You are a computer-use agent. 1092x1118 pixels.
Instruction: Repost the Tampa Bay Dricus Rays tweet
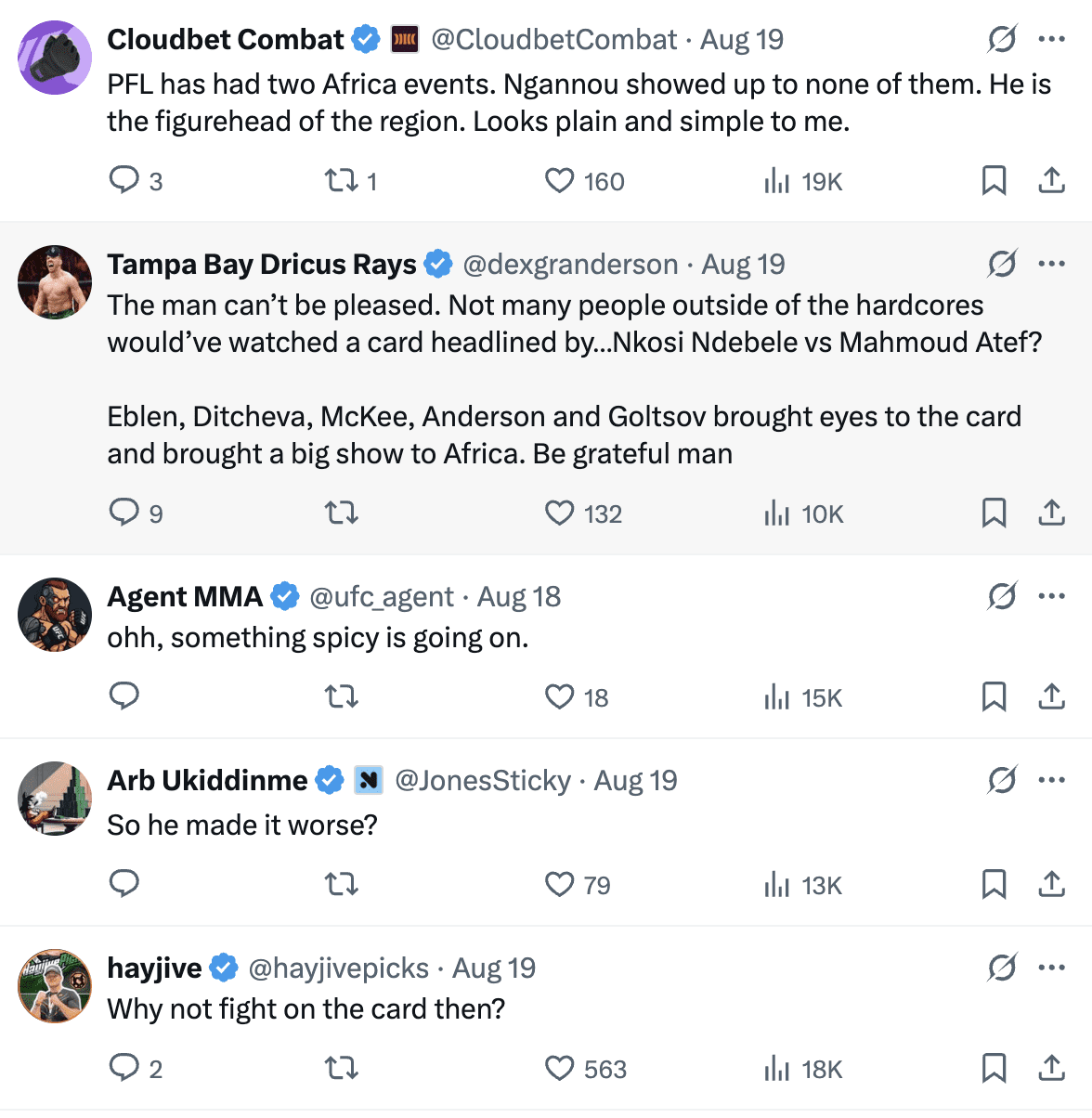pos(341,513)
